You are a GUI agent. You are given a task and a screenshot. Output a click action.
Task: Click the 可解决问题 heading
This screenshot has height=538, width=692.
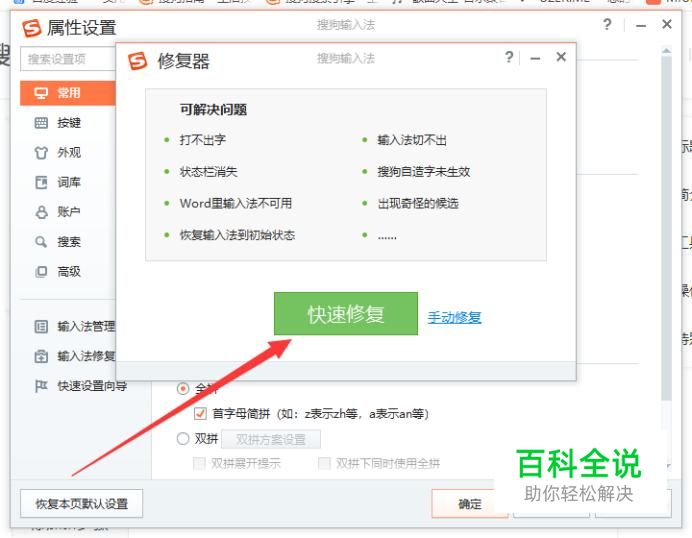point(213,109)
